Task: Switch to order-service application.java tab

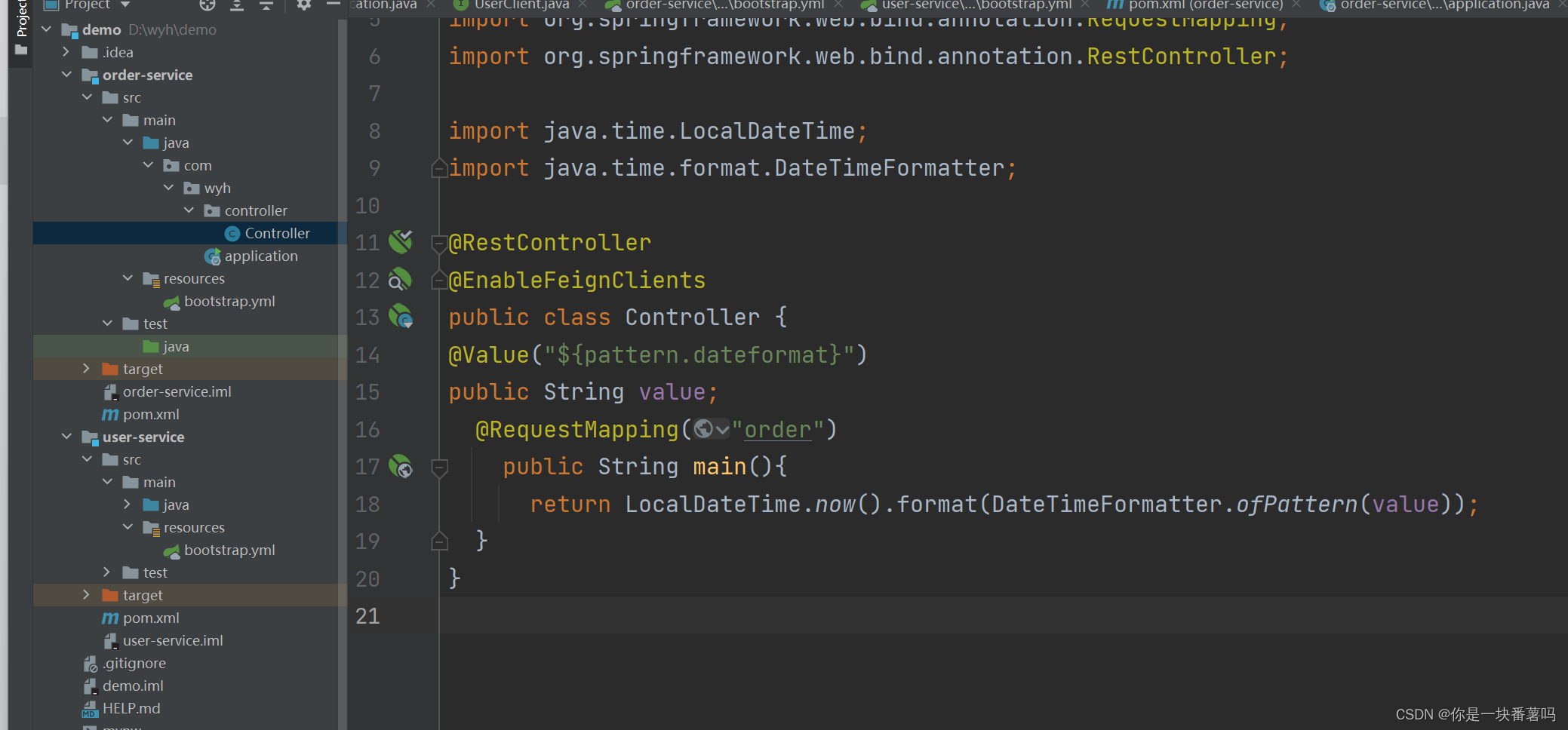Action: [1444, 5]
